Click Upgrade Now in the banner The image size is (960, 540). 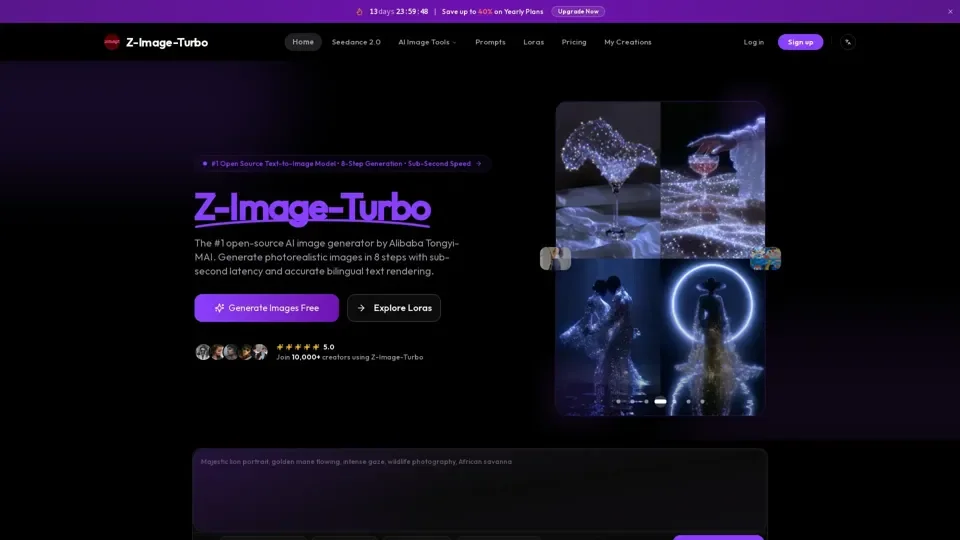tap(578, 12)
